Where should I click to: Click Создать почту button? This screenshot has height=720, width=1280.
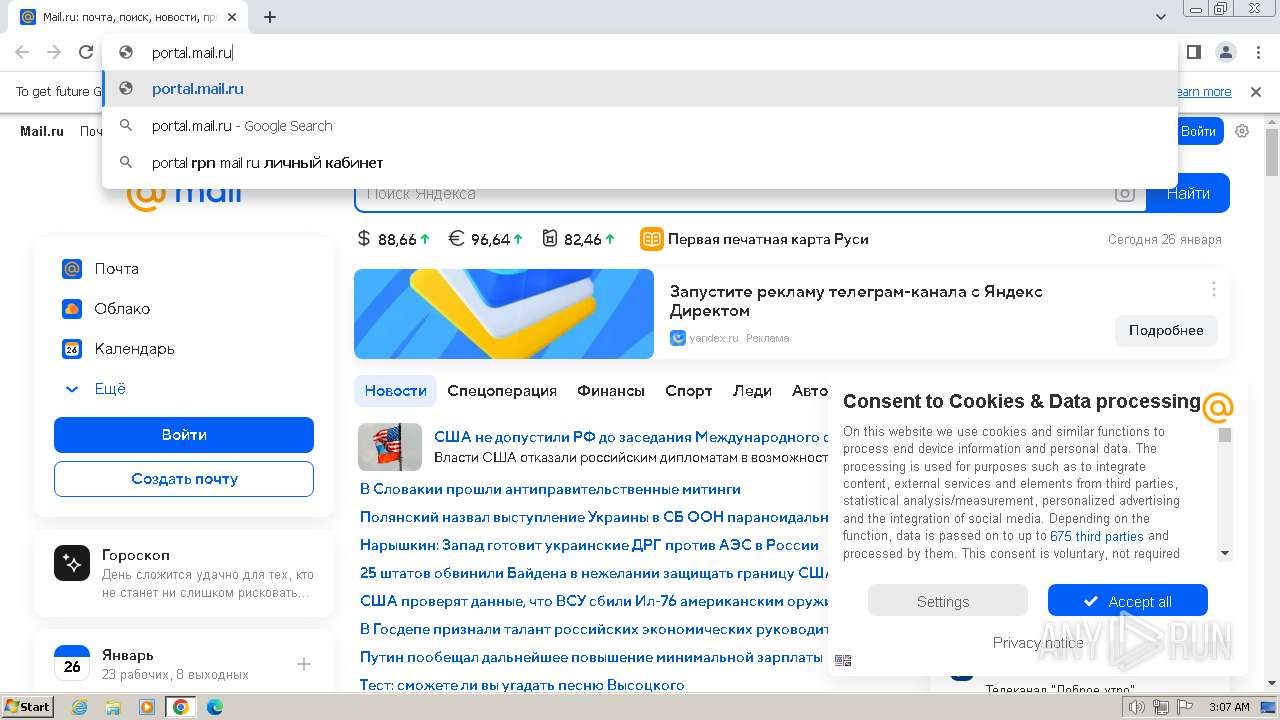tap(184, 479)
